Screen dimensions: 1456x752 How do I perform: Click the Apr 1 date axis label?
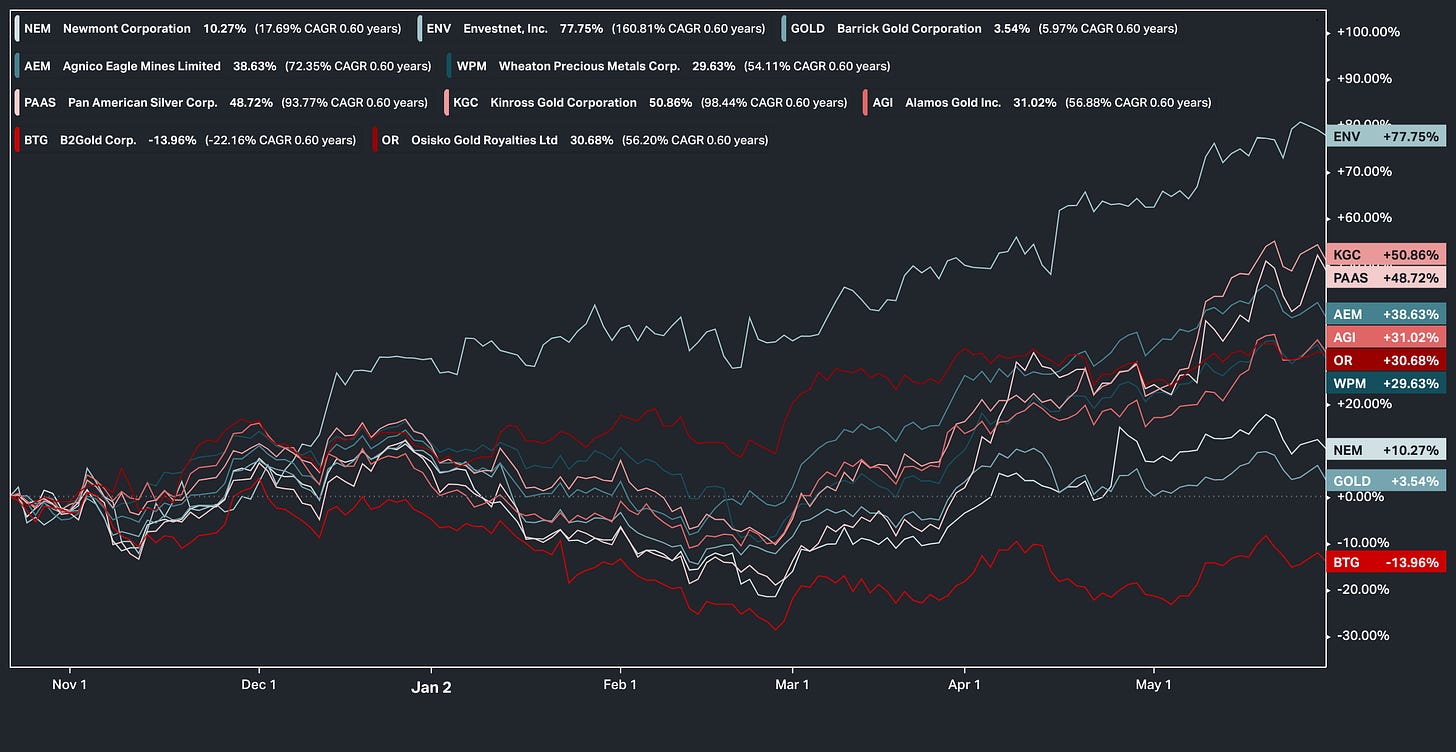pos(965,685)
